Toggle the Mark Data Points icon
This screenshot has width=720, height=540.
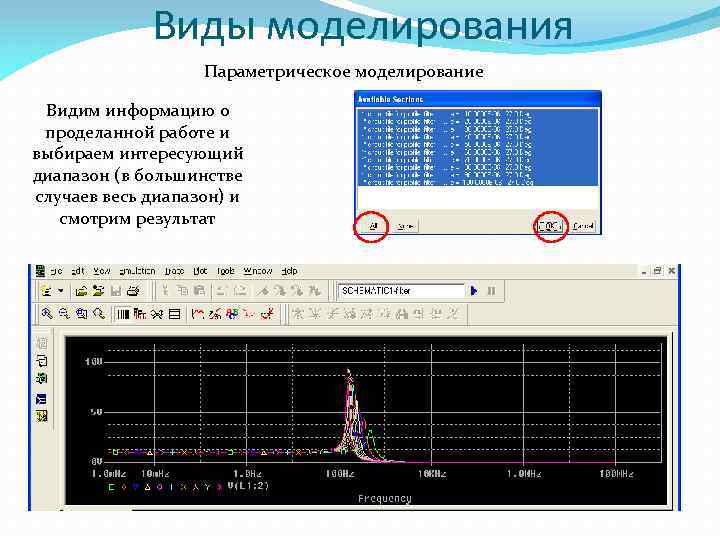(249, 314)
